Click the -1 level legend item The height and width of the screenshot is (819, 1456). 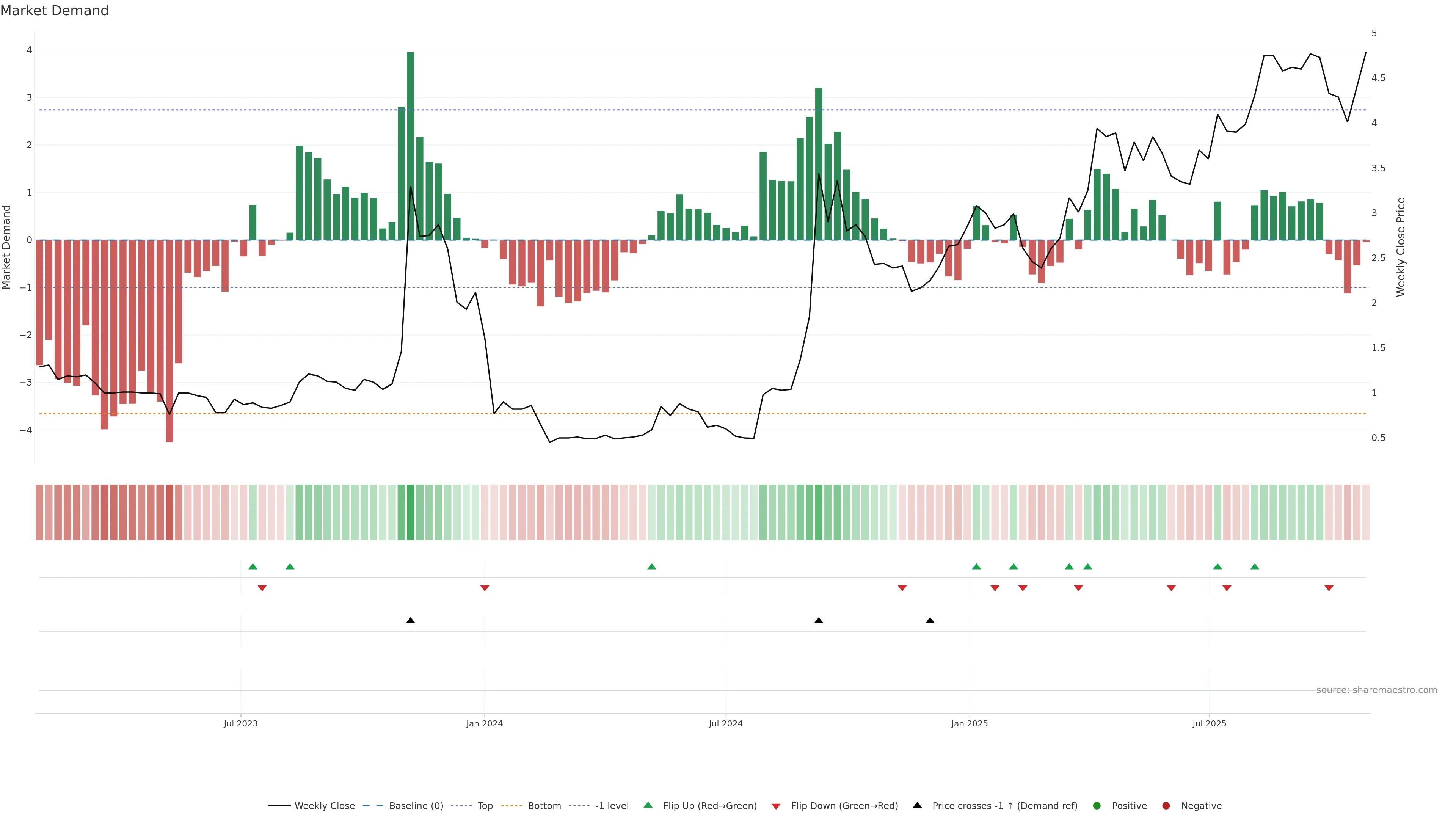612,806
